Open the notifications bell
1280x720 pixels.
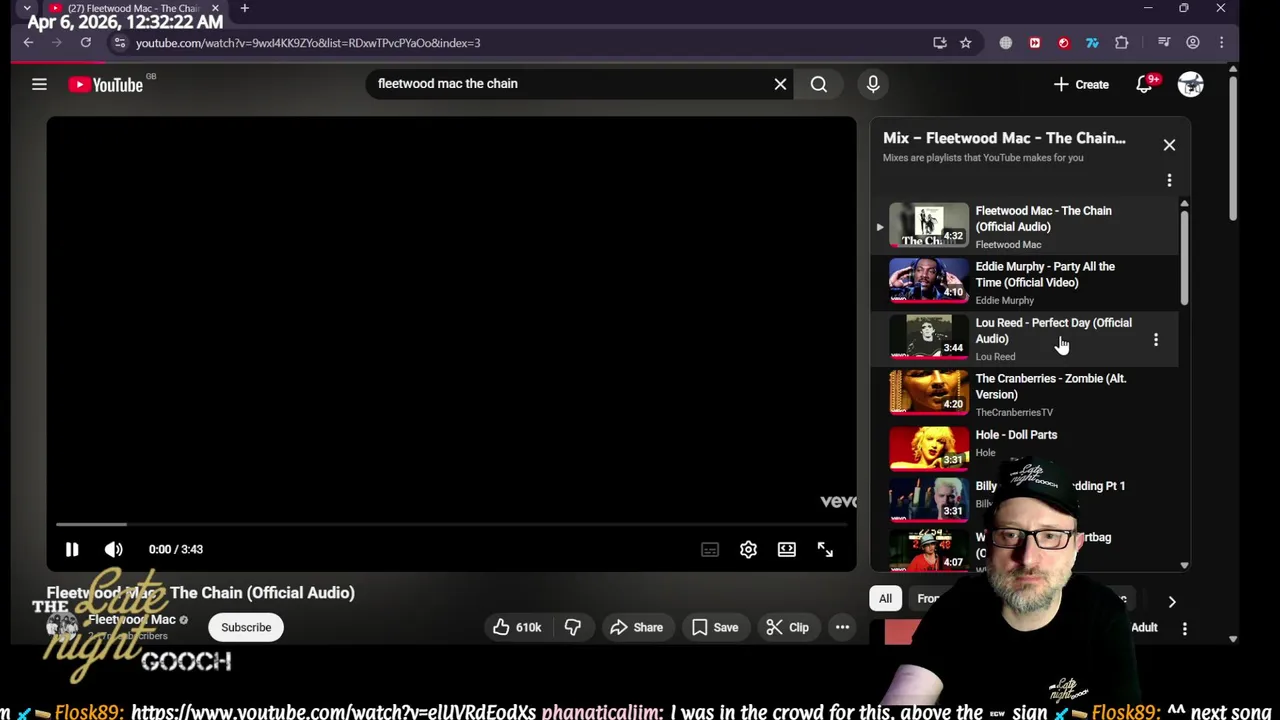(x=1145, y=85)
